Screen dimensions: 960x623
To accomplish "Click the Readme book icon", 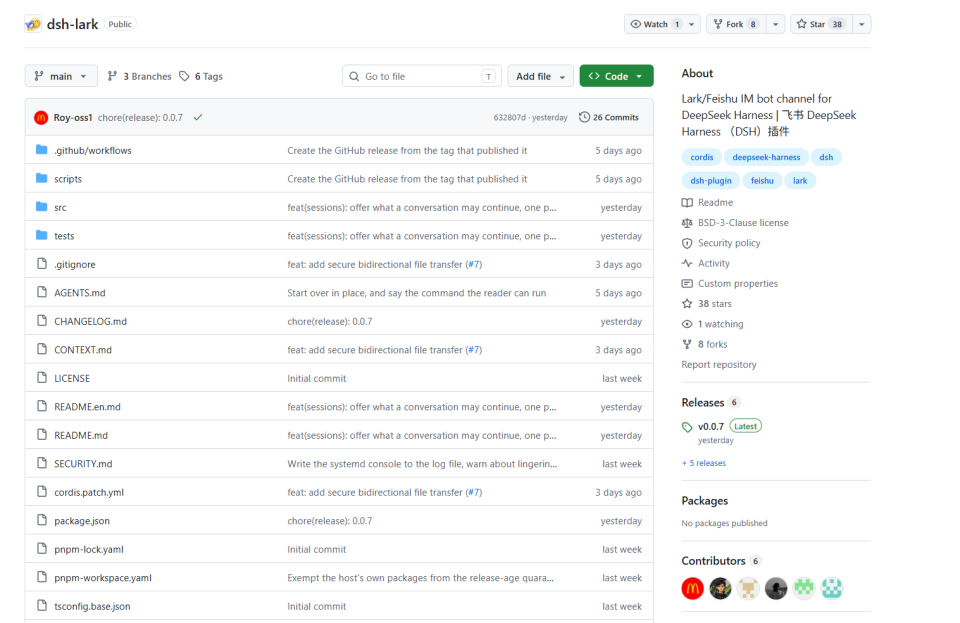I will (x=687, y=203).
